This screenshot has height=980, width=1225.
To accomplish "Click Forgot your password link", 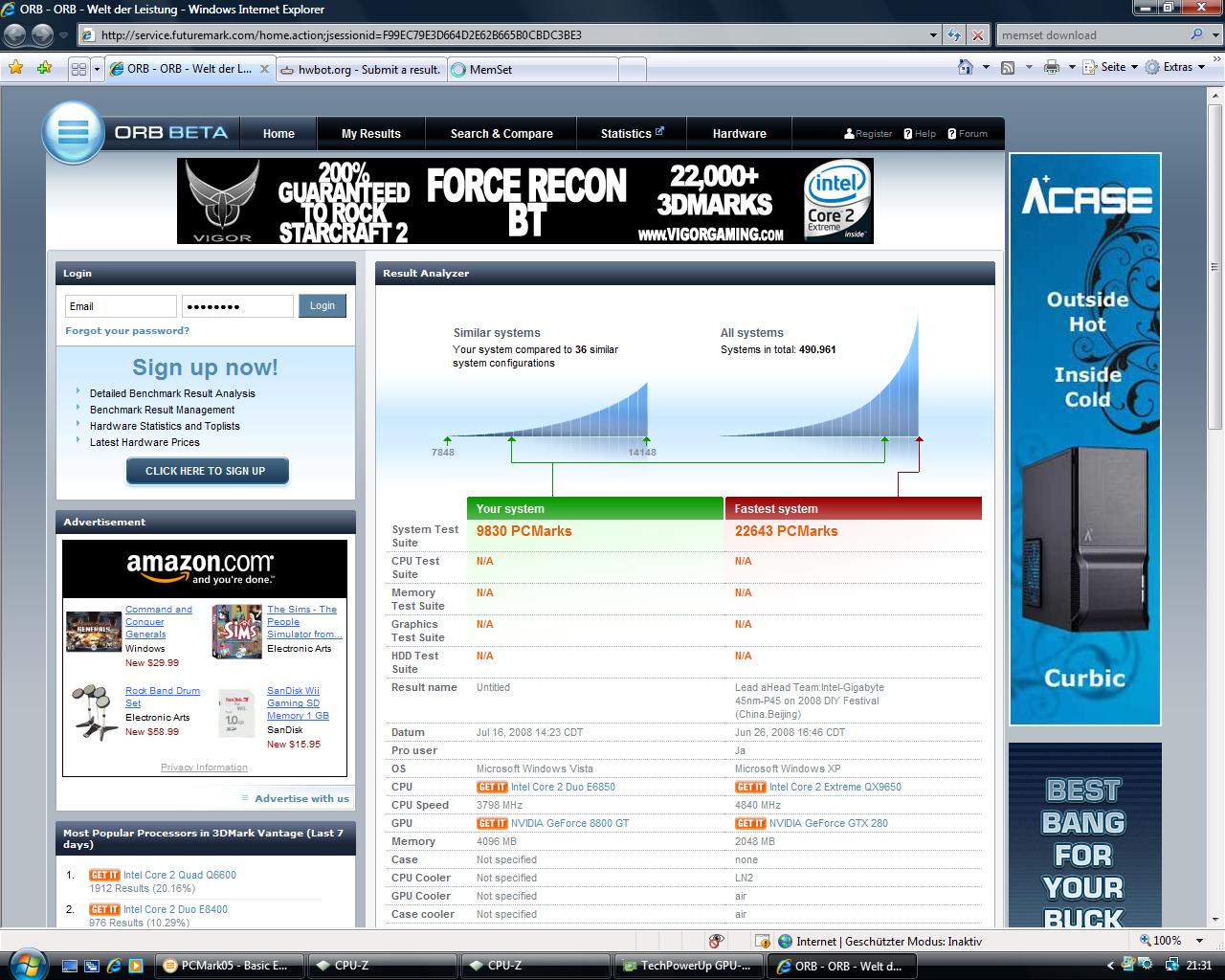I will (x=127, y=330).
